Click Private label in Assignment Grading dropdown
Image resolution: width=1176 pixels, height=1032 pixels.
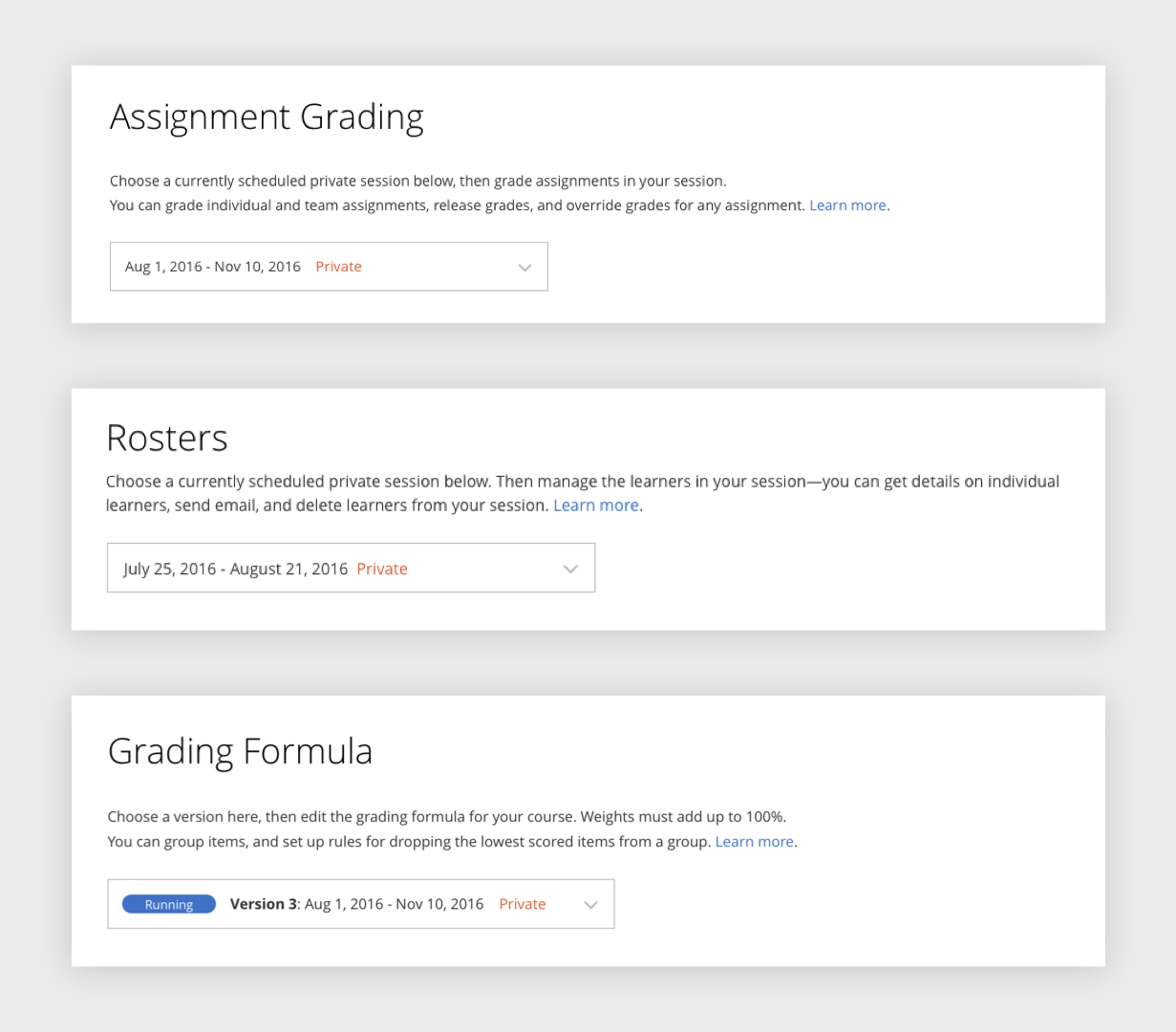click(x=338, y=267)
